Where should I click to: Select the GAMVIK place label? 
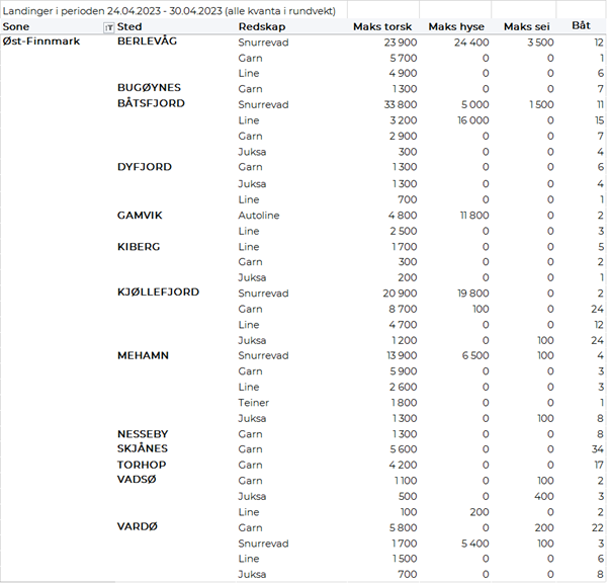[x=140, y=215]
